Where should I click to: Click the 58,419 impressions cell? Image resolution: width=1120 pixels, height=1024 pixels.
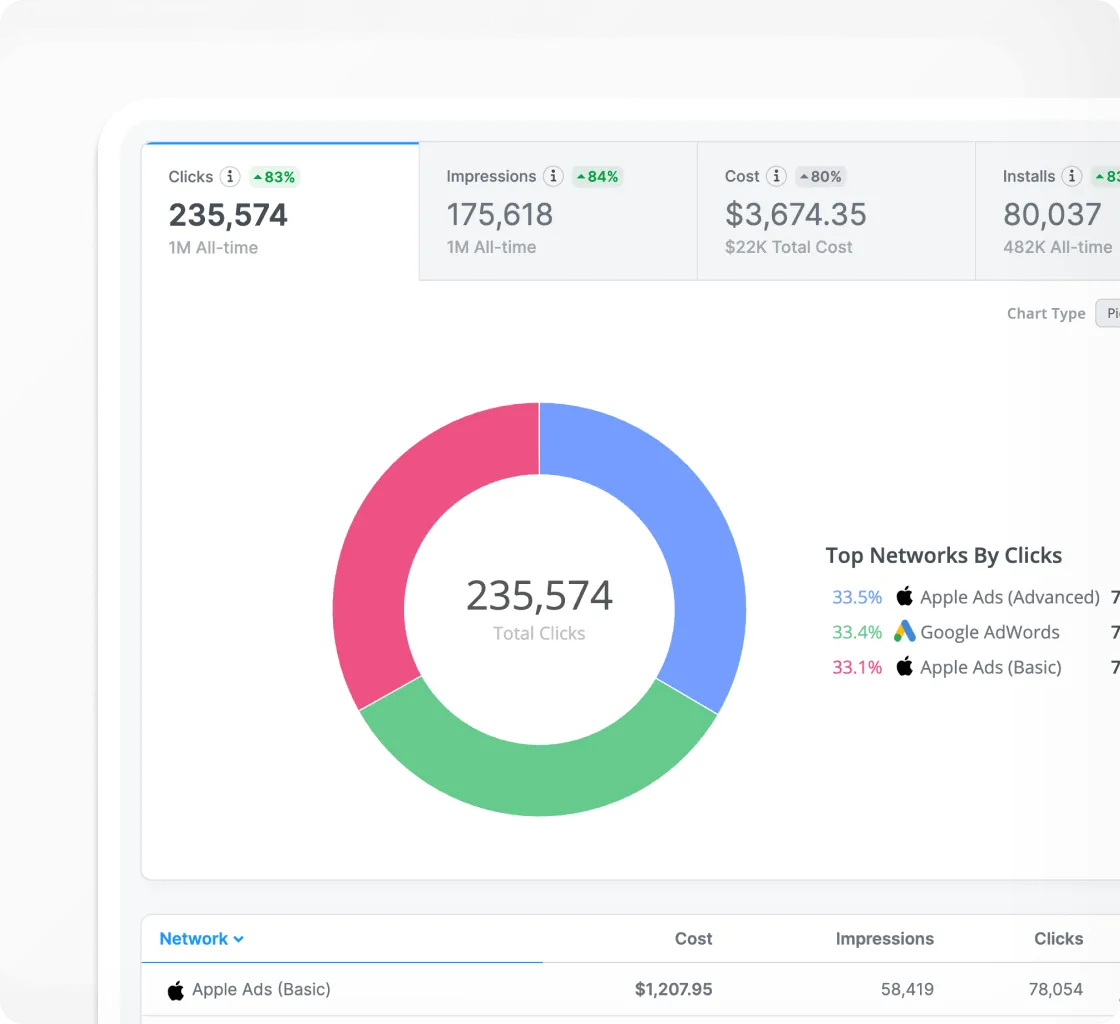click(x=907, y=989)
